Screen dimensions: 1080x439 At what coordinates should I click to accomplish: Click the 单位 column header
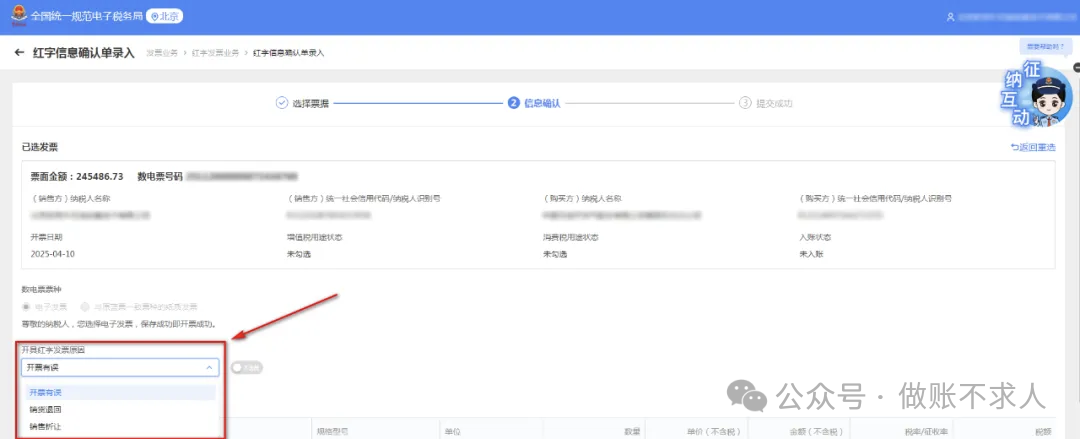[452, 431]
